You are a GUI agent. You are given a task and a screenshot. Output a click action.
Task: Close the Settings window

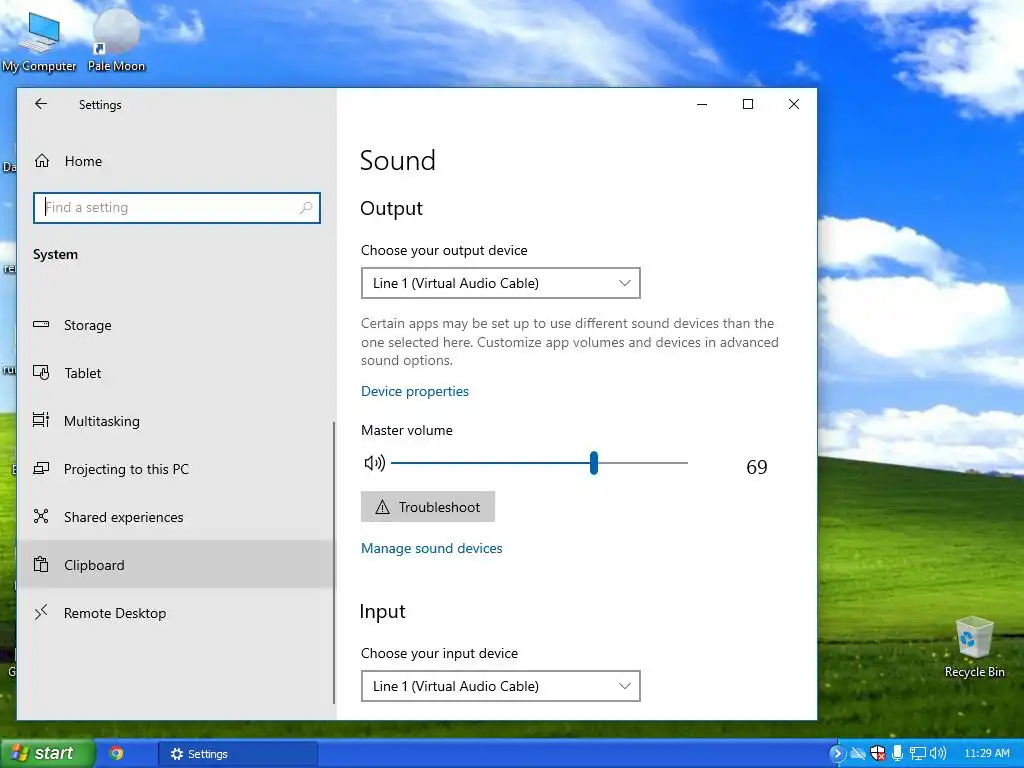pos(793,104)
